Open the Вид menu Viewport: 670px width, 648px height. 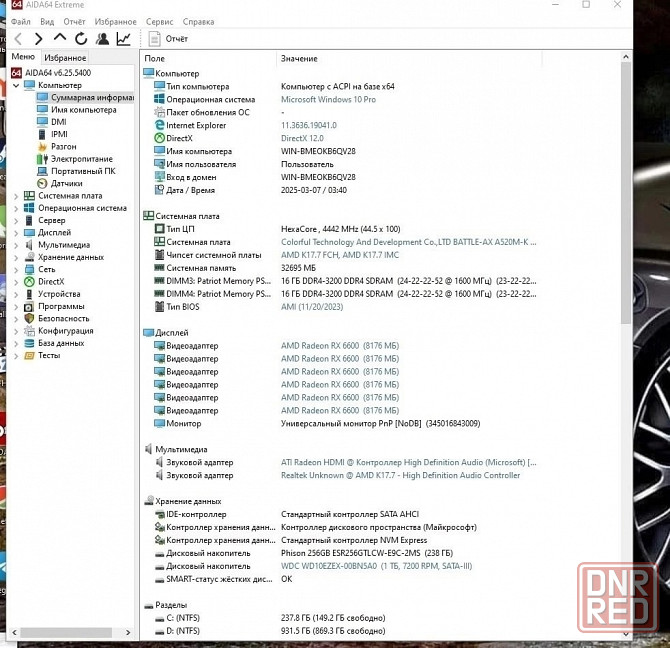pos(47,21)
